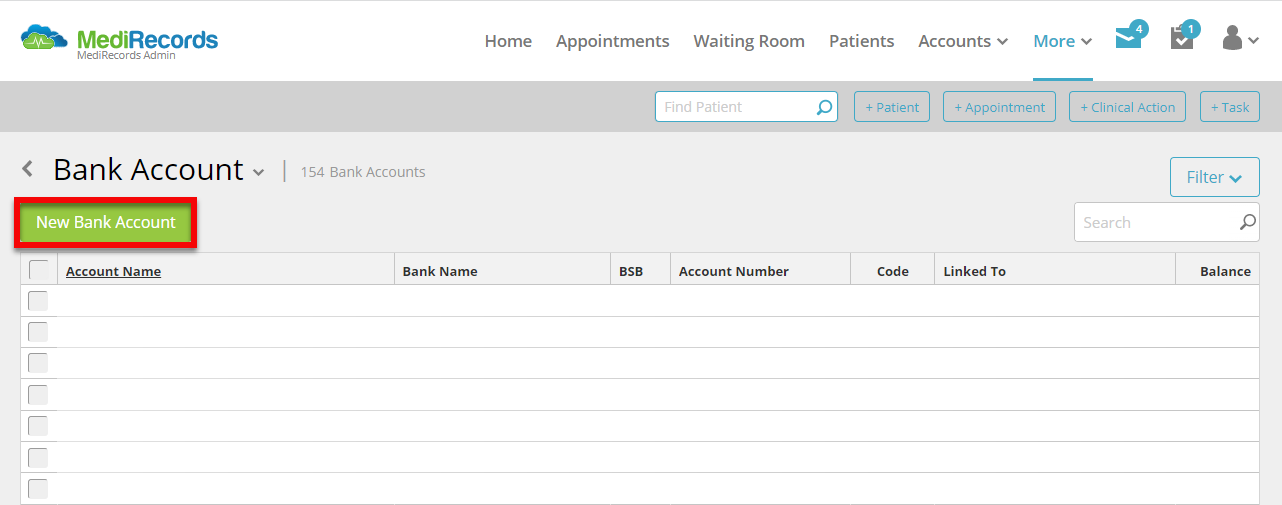
Task: Click the back arrow beside Bank Account
Action: click(28, 169)
